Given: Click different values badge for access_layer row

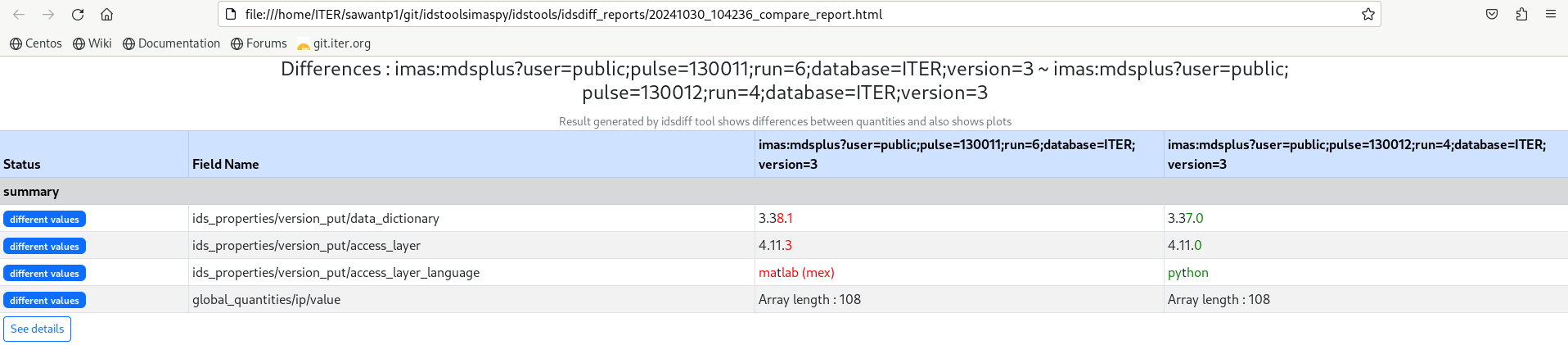Looking at the screenshot, I should 44,246.
